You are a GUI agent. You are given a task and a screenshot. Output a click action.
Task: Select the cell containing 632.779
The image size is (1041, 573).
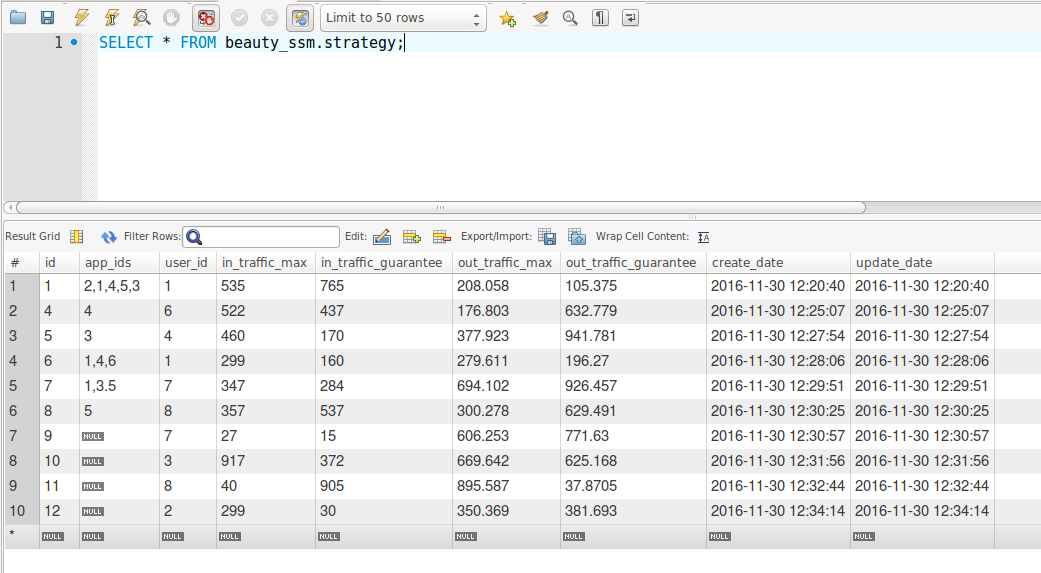click(x=633, y=311)
